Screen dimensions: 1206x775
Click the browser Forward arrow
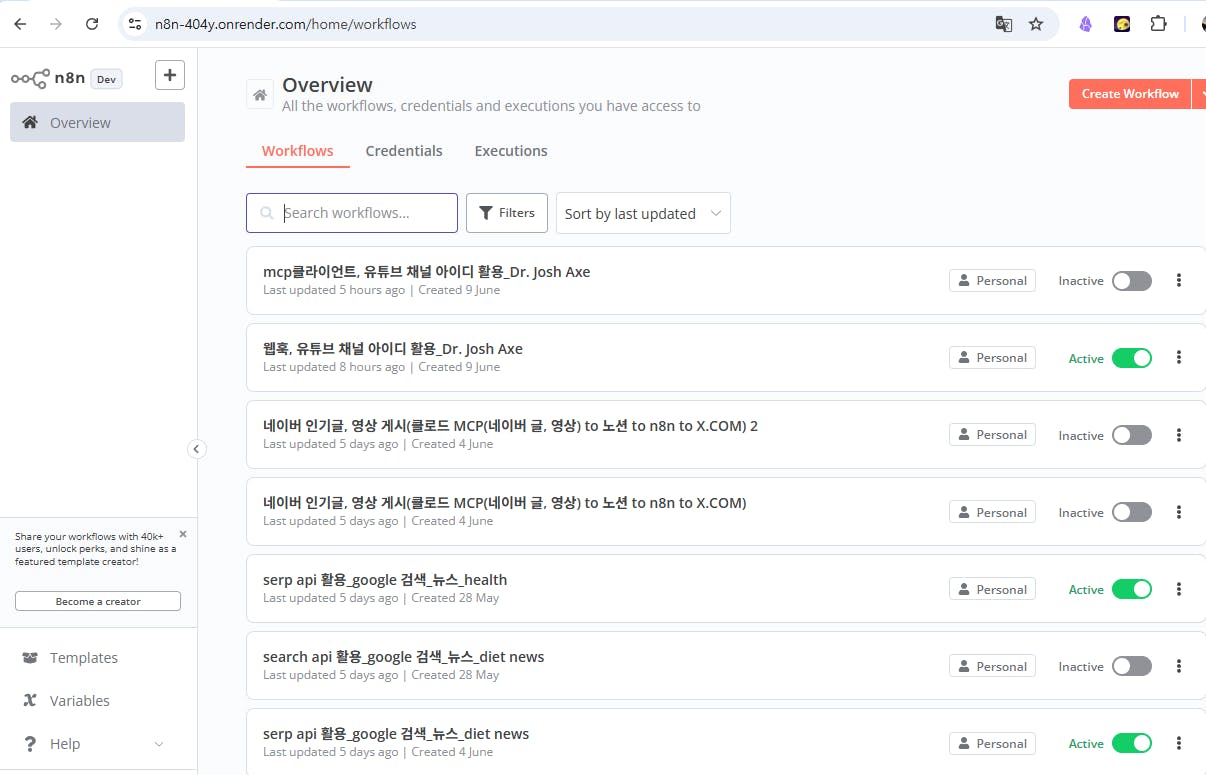pos(56,24)
